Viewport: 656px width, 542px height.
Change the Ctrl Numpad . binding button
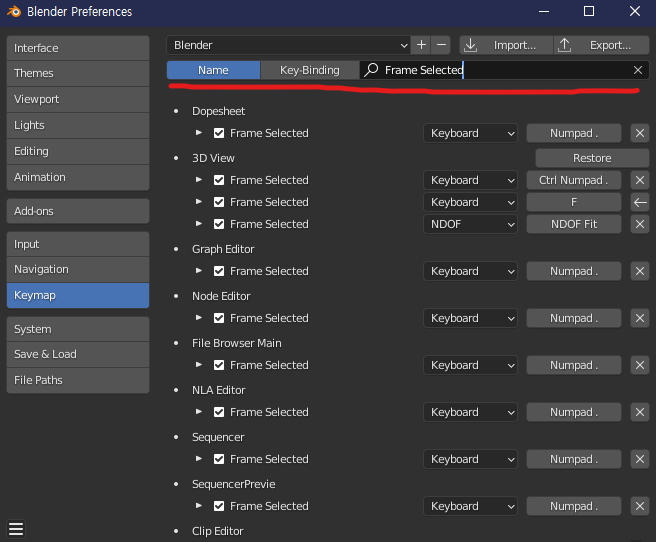point(574,180)
